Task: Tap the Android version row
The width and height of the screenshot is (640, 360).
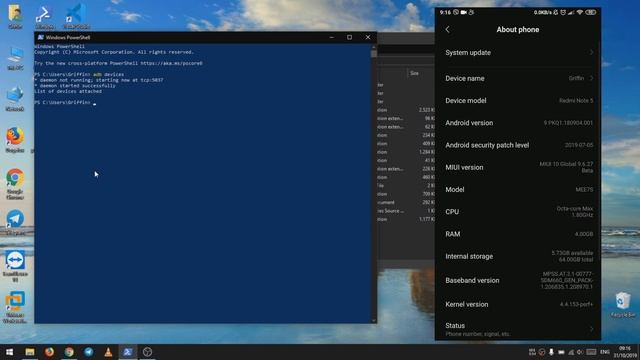Action: pyautogui.click(x=518, y=123)
